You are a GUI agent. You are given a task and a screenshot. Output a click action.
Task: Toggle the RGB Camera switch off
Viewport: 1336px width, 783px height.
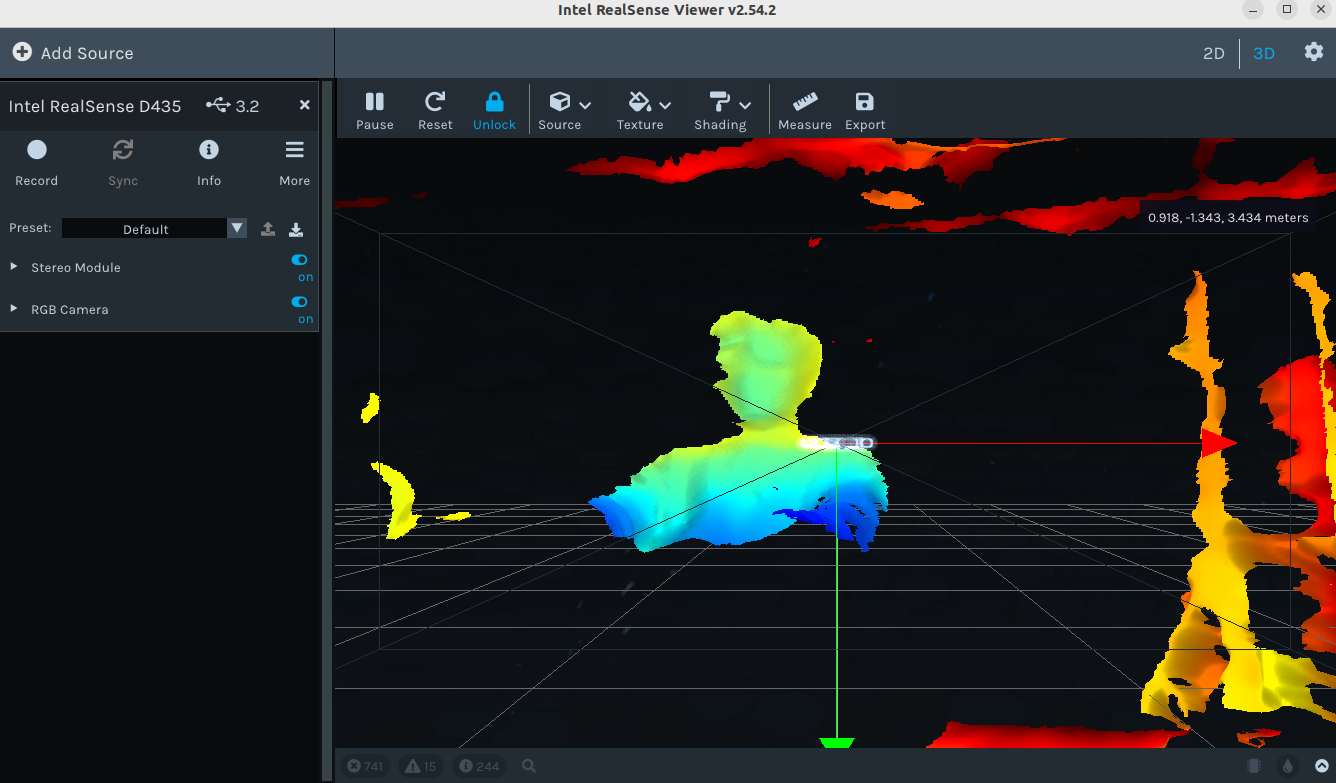pyautogui.click(x=300, y=302)
